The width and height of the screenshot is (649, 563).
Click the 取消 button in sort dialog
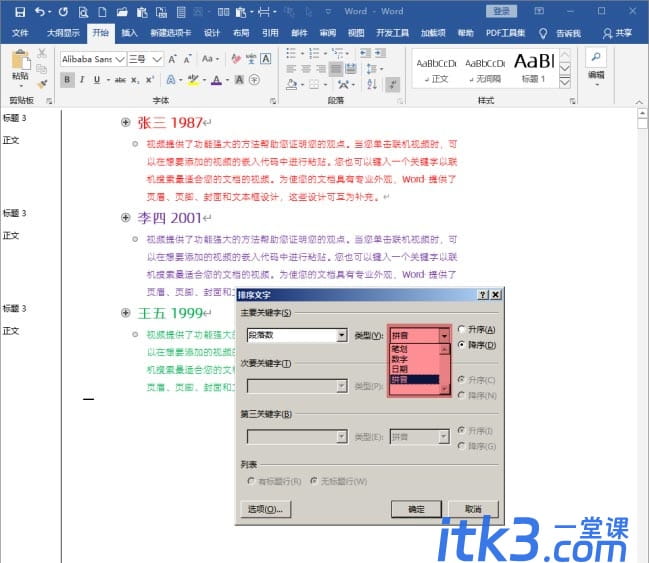473,509
